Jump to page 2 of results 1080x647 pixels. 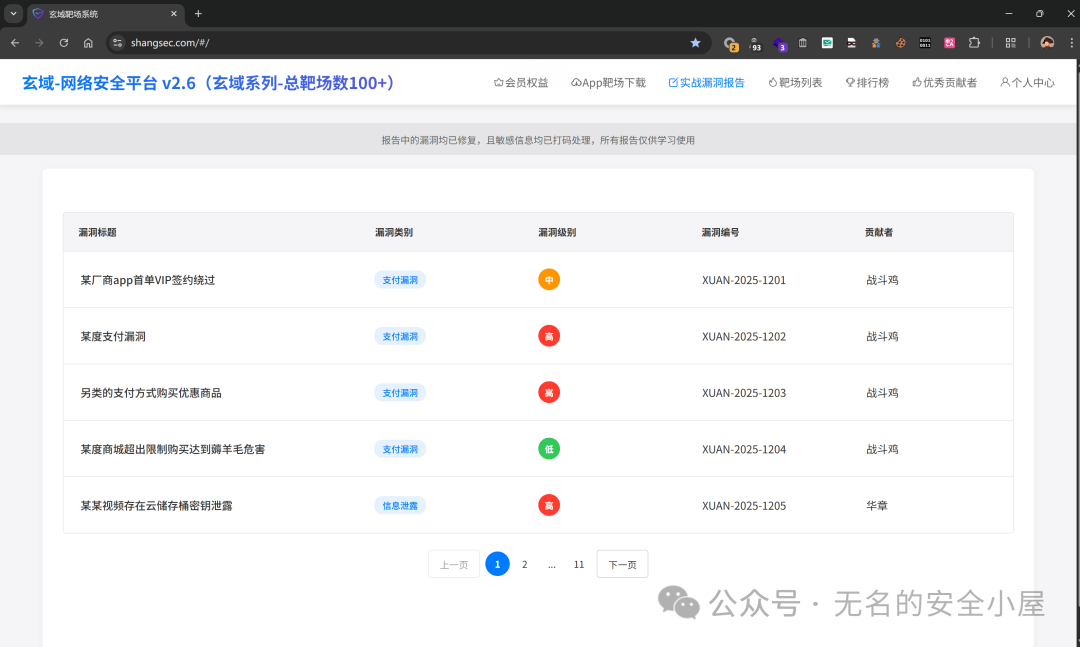(x=524, y=563)
